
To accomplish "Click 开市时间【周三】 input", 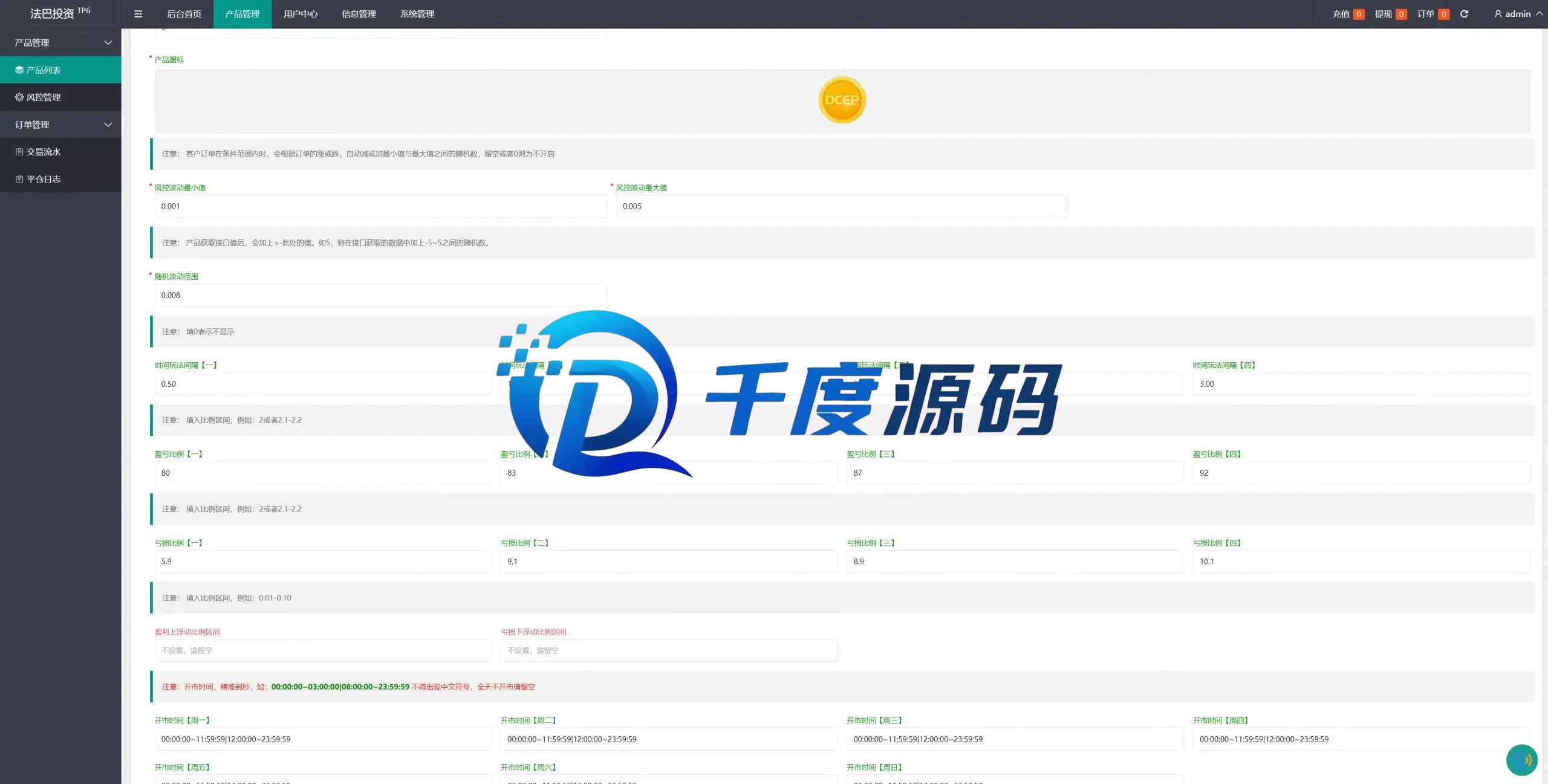I will click(1015, 739).
